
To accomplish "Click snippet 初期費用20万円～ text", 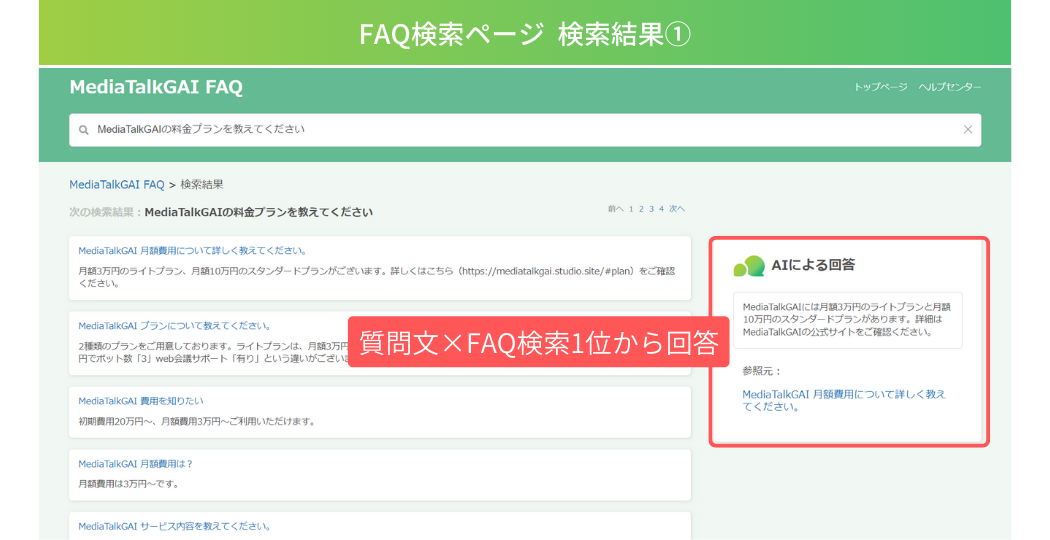I will click(197, 421).
